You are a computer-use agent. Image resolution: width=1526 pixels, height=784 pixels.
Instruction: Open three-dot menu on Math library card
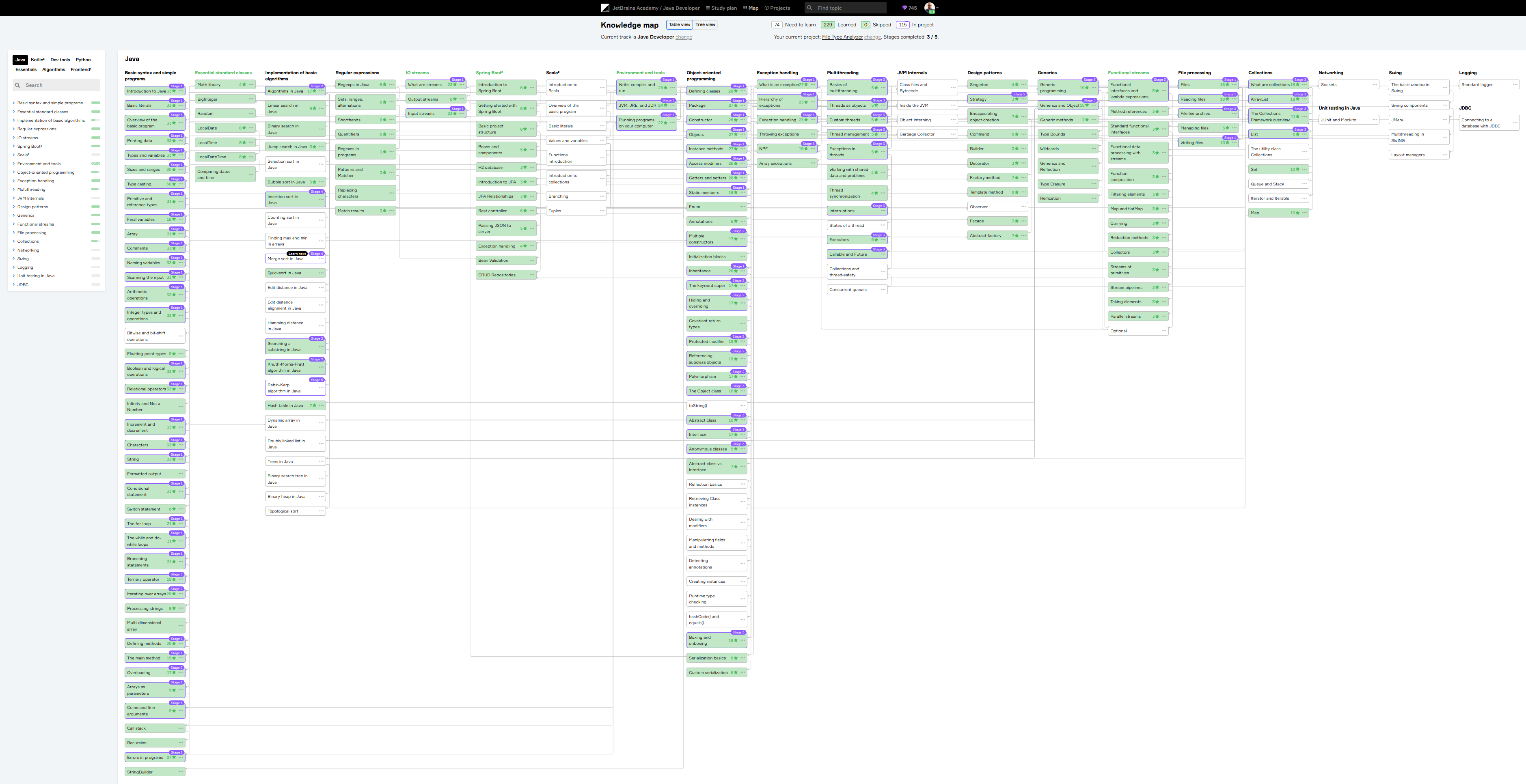tap(251, 85)
